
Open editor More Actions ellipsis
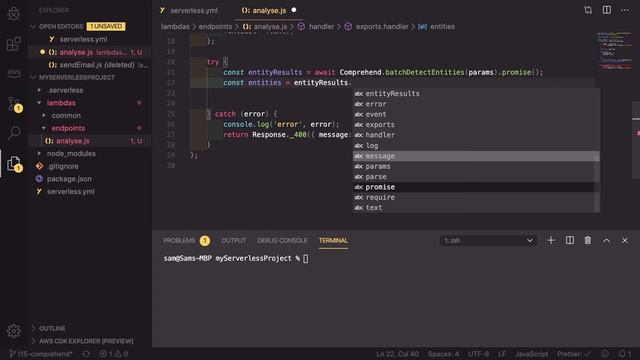[625, 10]
